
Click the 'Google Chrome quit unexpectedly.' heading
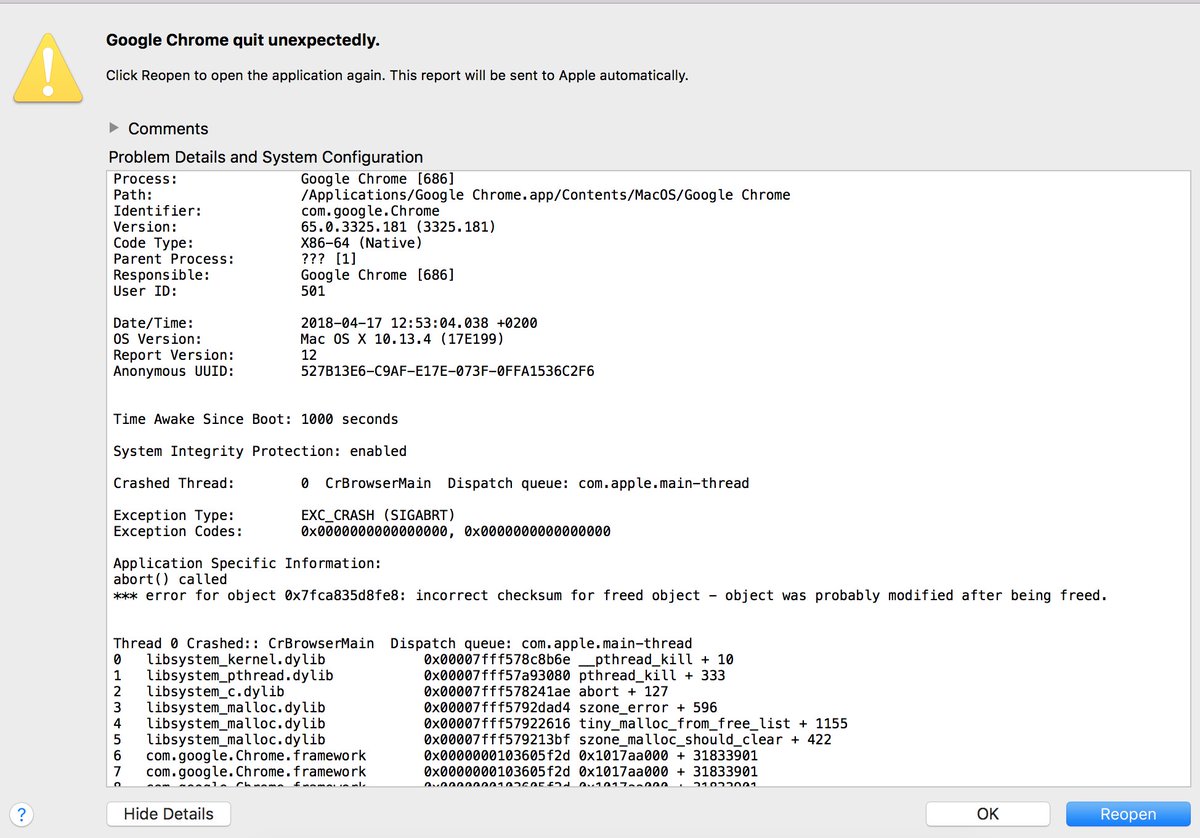tap(243, 40)
